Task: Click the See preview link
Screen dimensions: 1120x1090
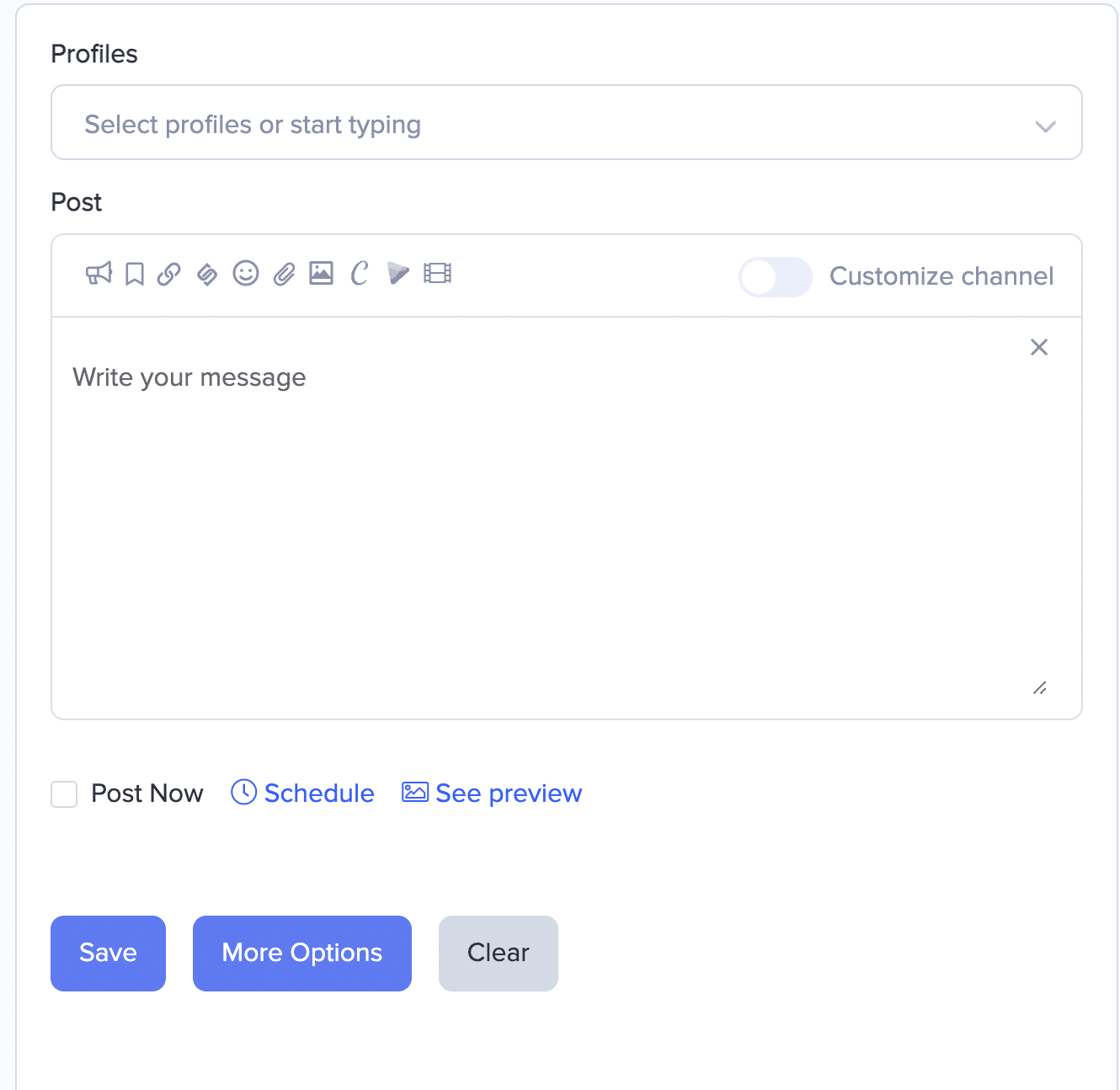Action: (x=493, y=793)
